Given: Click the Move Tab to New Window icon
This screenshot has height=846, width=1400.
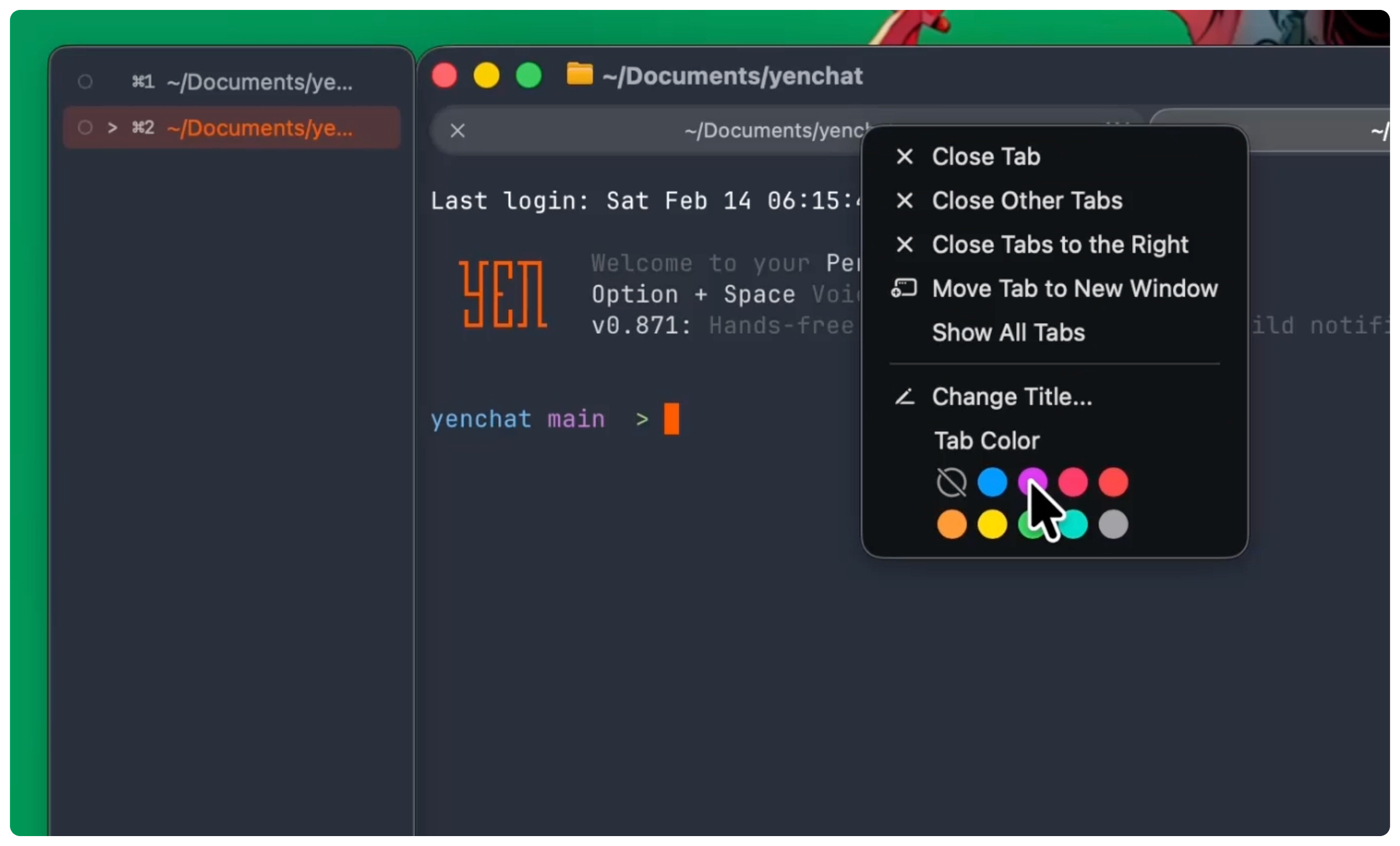Looking at the screenshot, I should click(x=904, y=288).
